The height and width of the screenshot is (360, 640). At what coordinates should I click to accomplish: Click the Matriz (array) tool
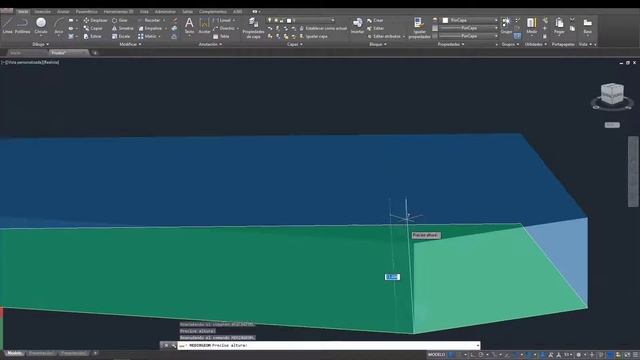point(147,36)
